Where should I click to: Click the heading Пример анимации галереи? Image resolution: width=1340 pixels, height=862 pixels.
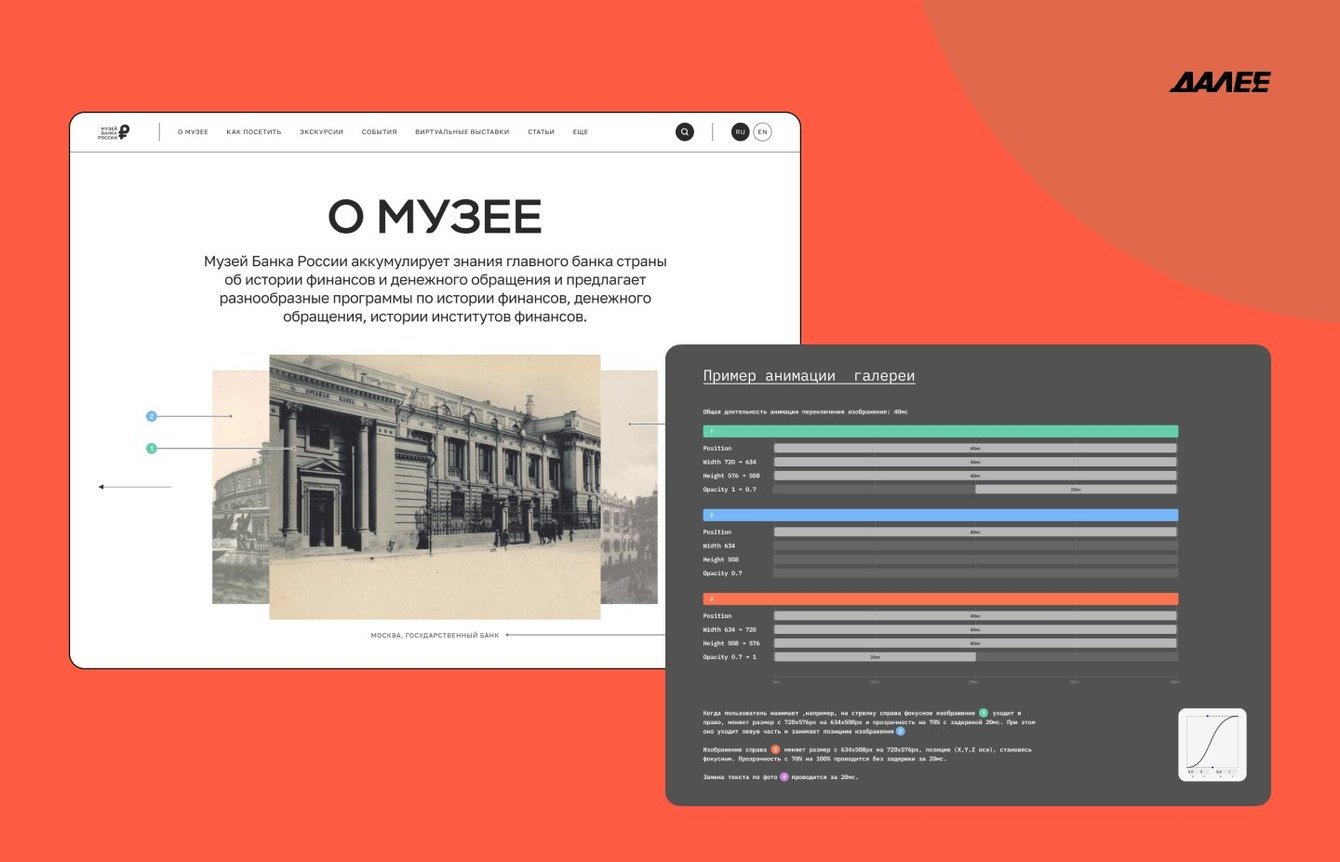(x=809, y=376)
